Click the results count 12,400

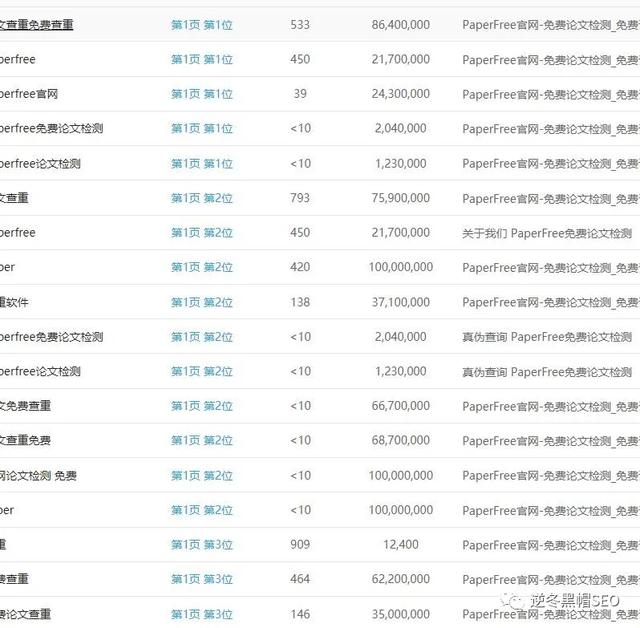(x=400, y=544)
